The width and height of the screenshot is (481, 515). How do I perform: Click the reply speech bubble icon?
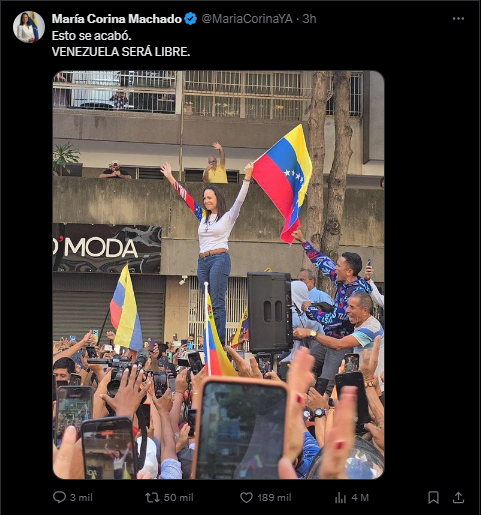click(59, 497)
